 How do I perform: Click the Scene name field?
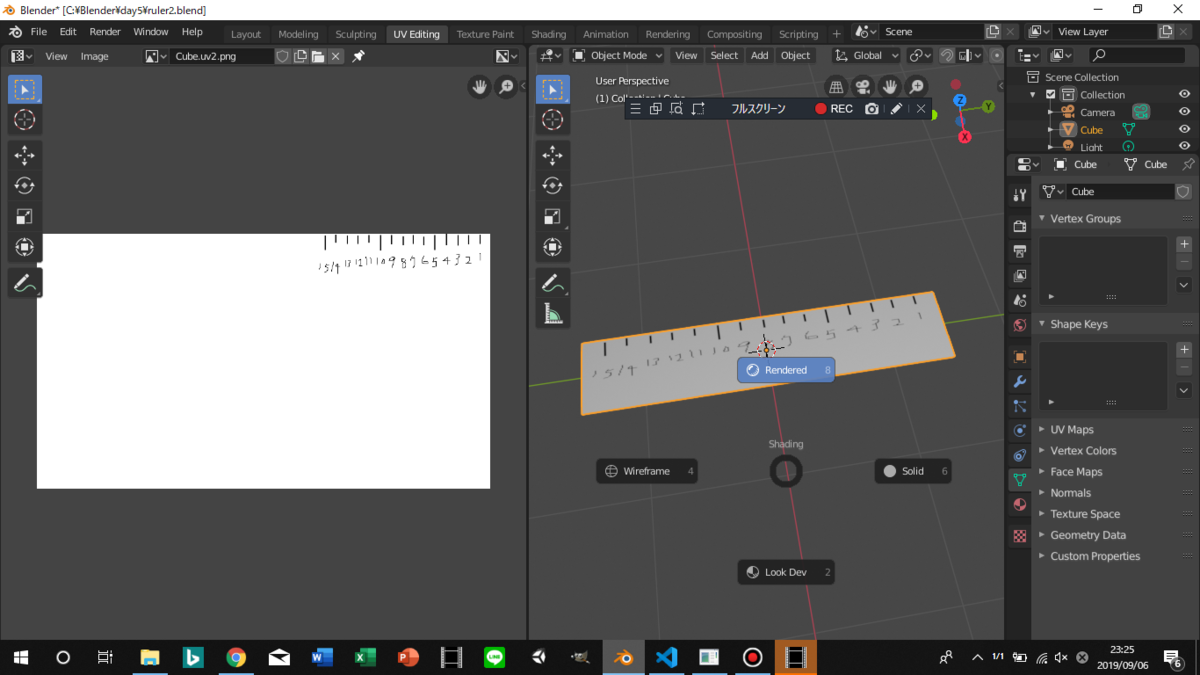coord(932,32)
